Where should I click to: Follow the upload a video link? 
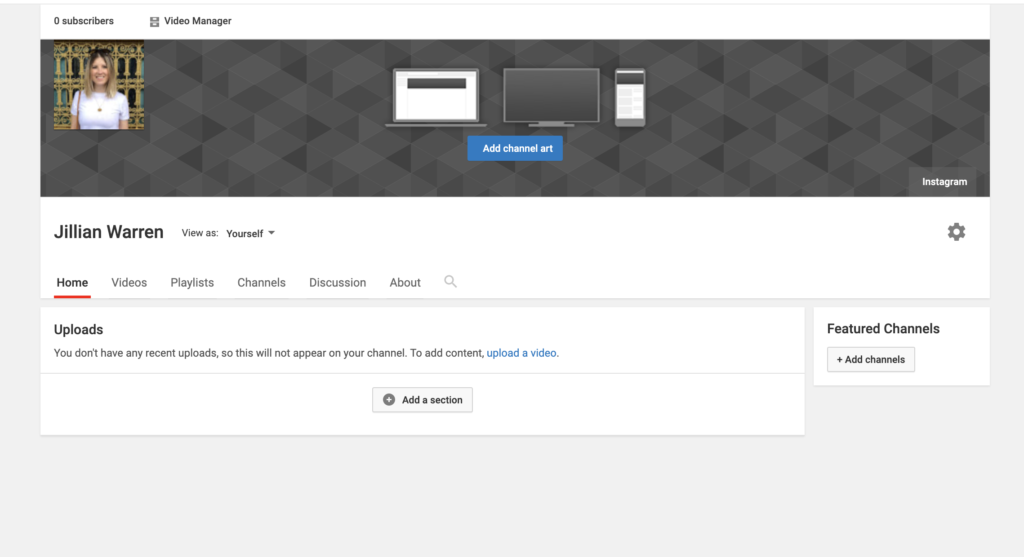(521, 353)
